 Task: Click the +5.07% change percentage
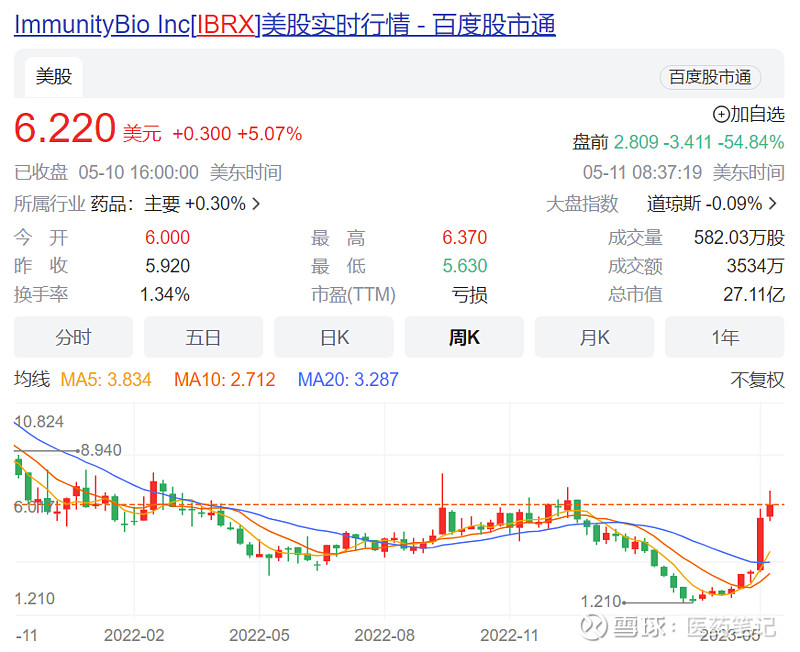[x=269, y=134]
